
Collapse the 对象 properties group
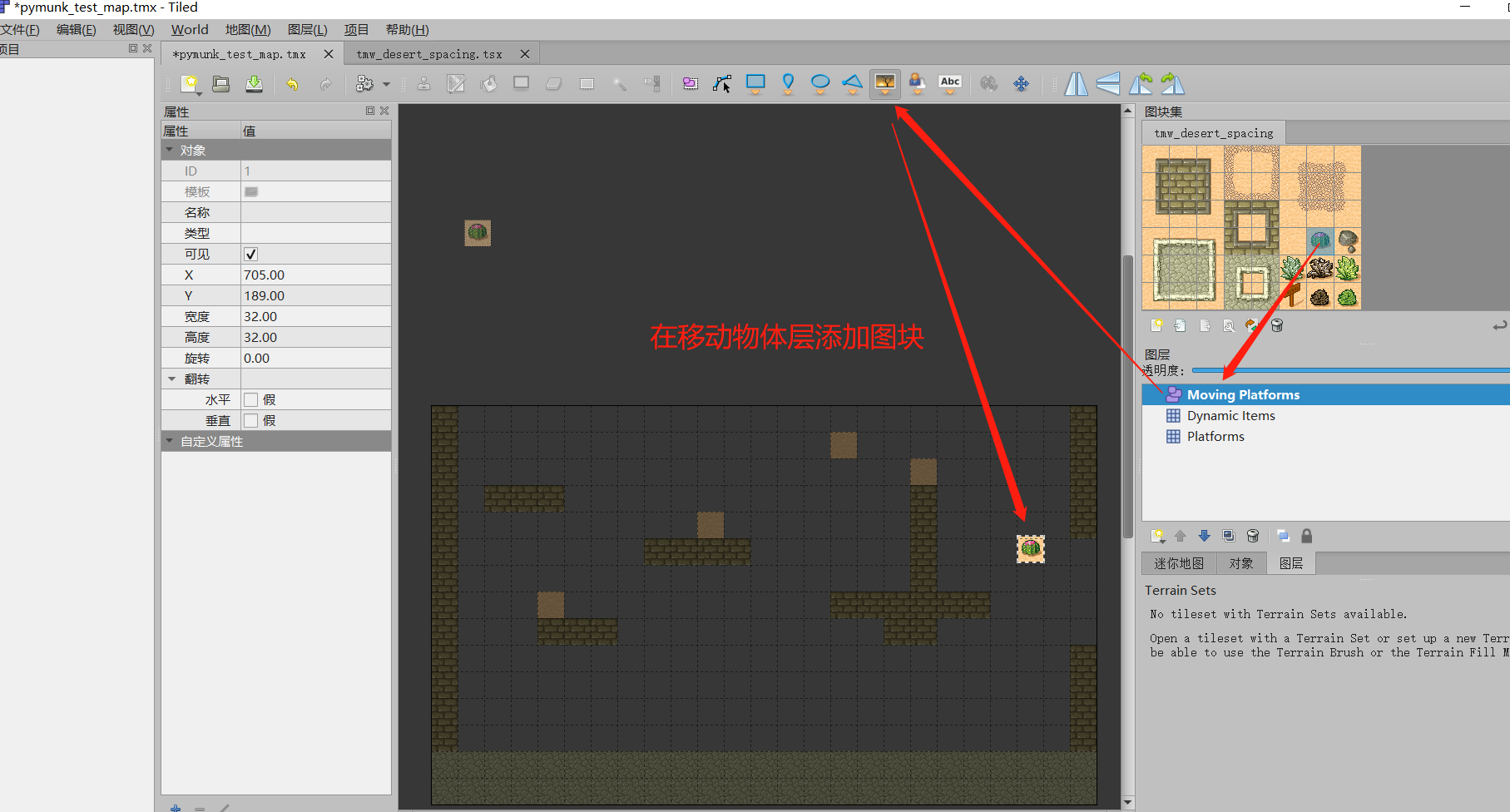click(171, 150)
